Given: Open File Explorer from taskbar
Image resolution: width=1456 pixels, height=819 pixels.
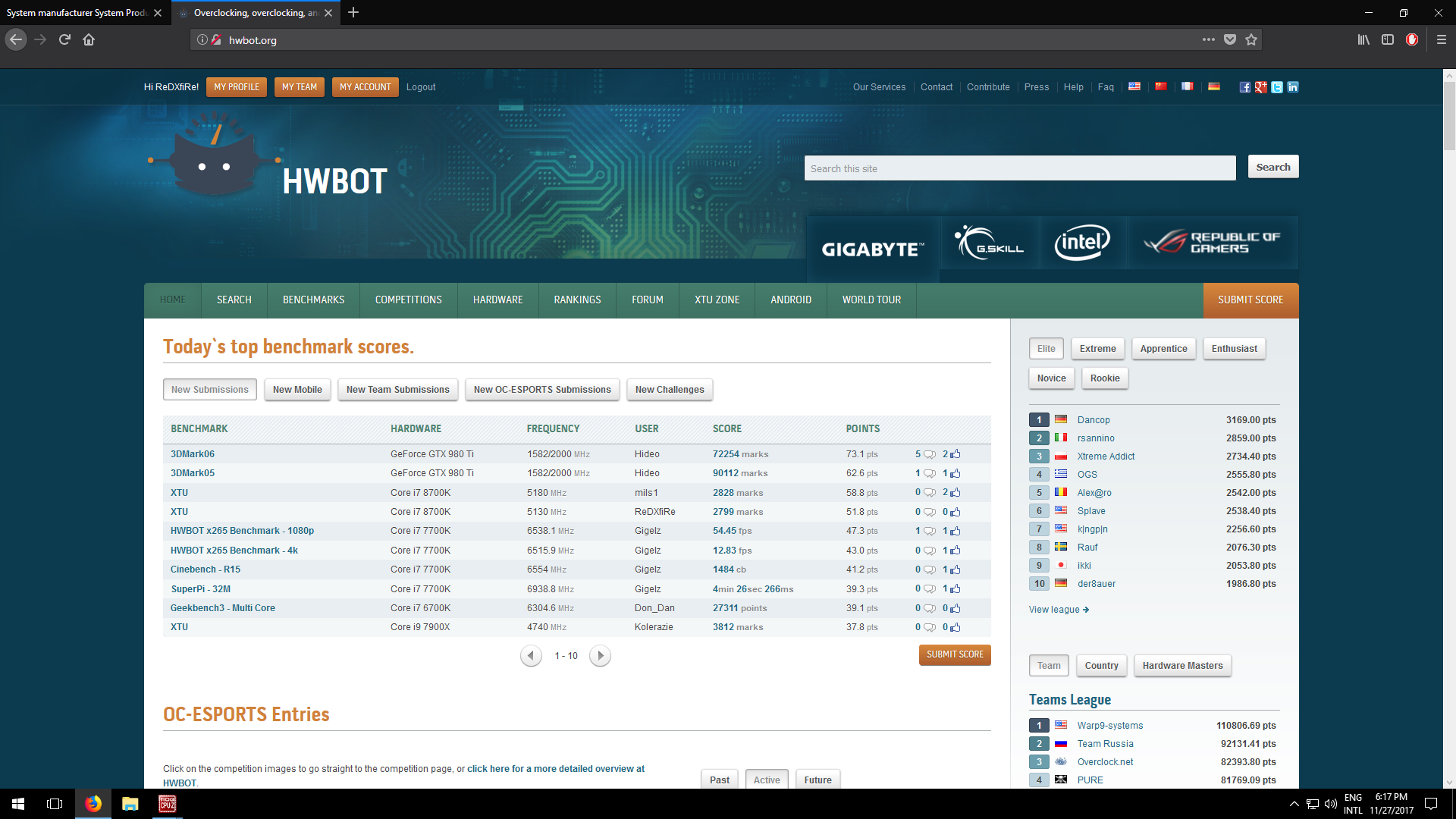Looking at the screenshot, I should pyautogui.click(x=130, y=804).
